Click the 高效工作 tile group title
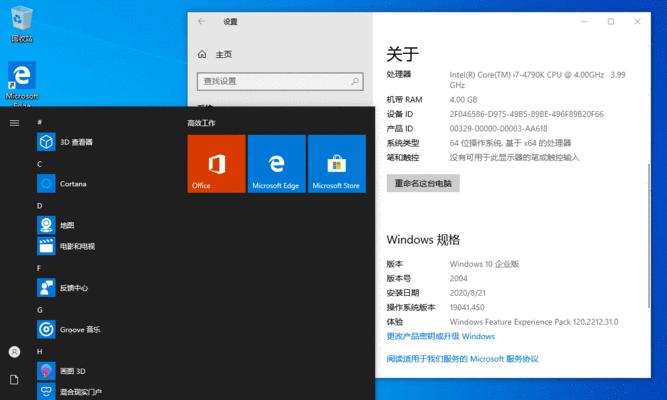The width and height of the screenshot is (667, 400). (201, 123)
